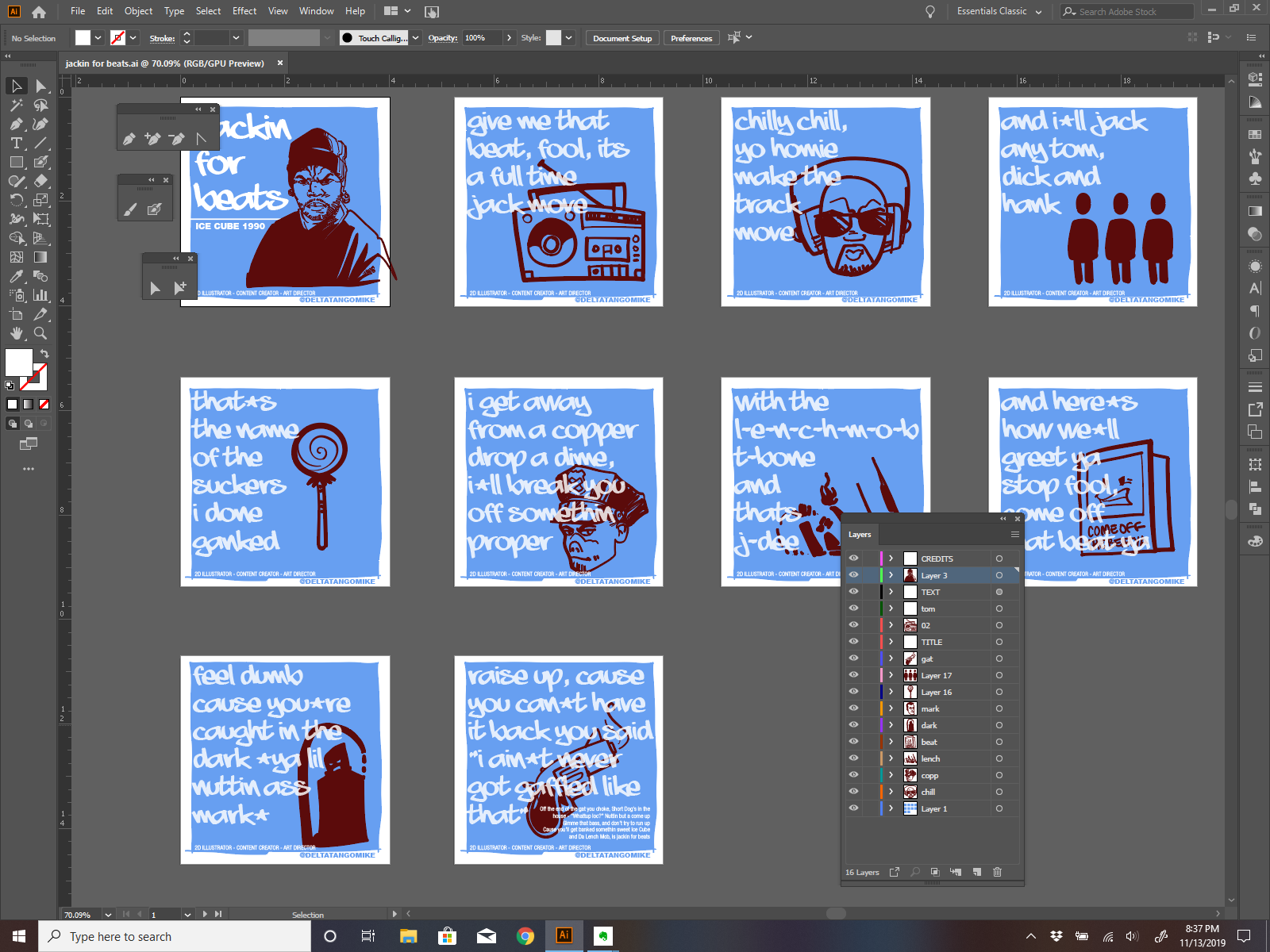Open the stroke weight dropdown
Image resolution: width=1270 pixels, height=952 pixels.
point(236,38)
